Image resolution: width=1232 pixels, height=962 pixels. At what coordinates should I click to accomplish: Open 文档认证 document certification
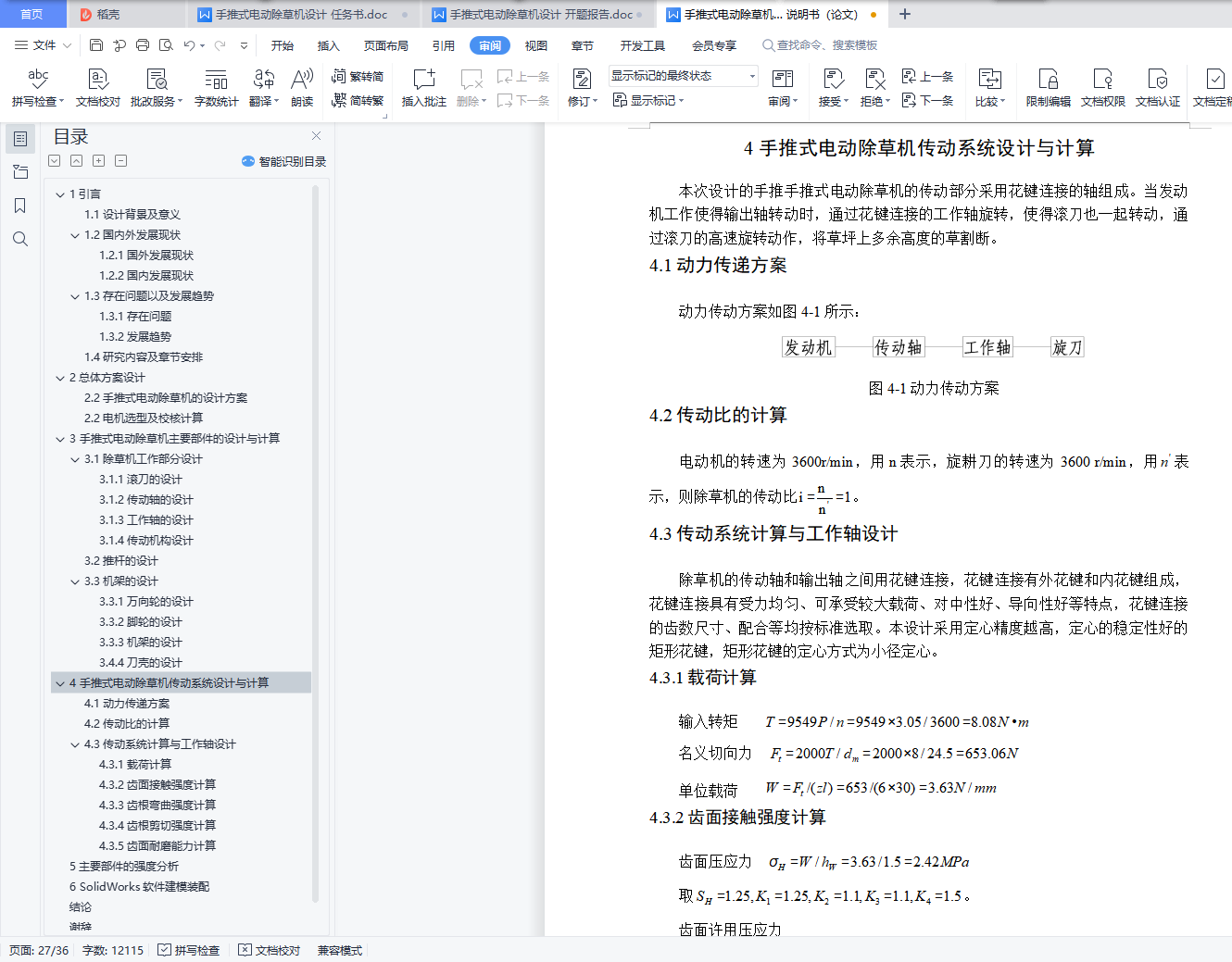1158,88
